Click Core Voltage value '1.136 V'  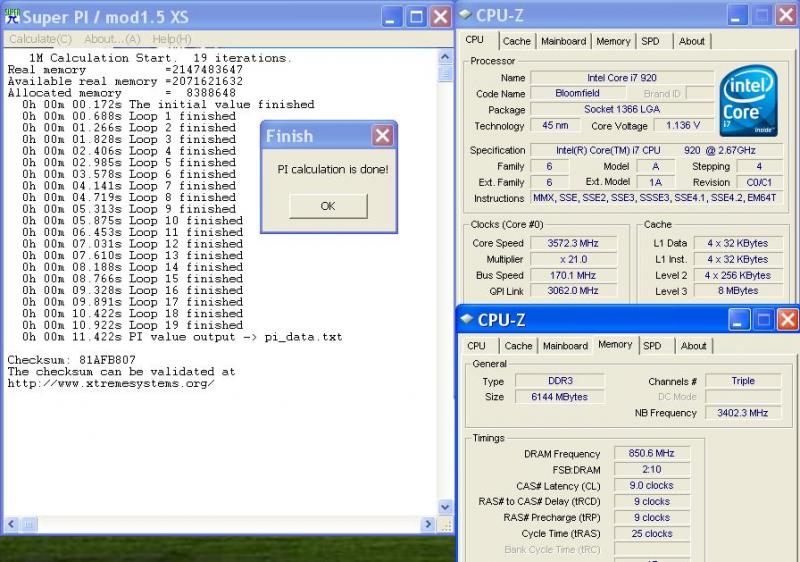(x=683, y=125)
